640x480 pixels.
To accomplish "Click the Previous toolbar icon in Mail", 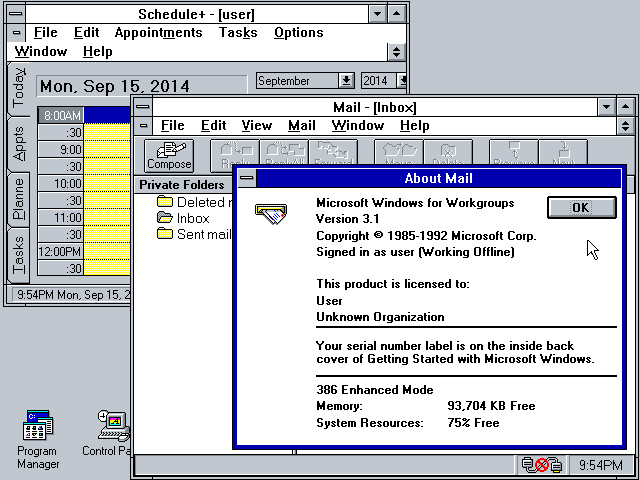I will pyautogui.click(x=514, y=153).
